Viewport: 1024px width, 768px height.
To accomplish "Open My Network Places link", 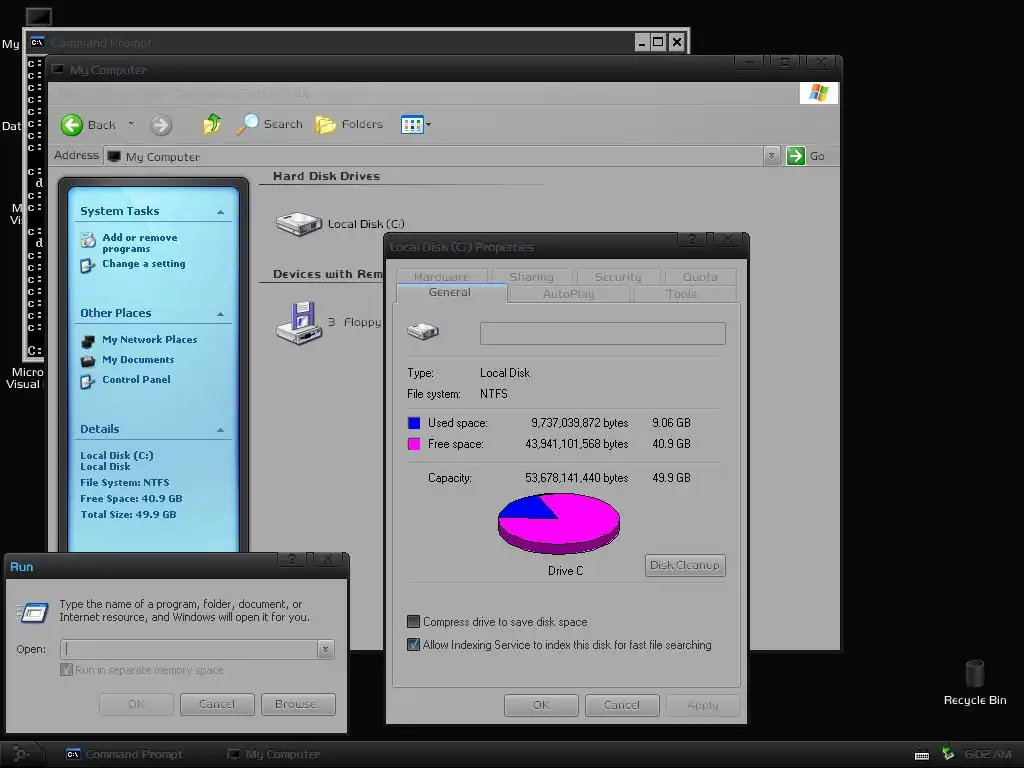I will click(150, 340).
